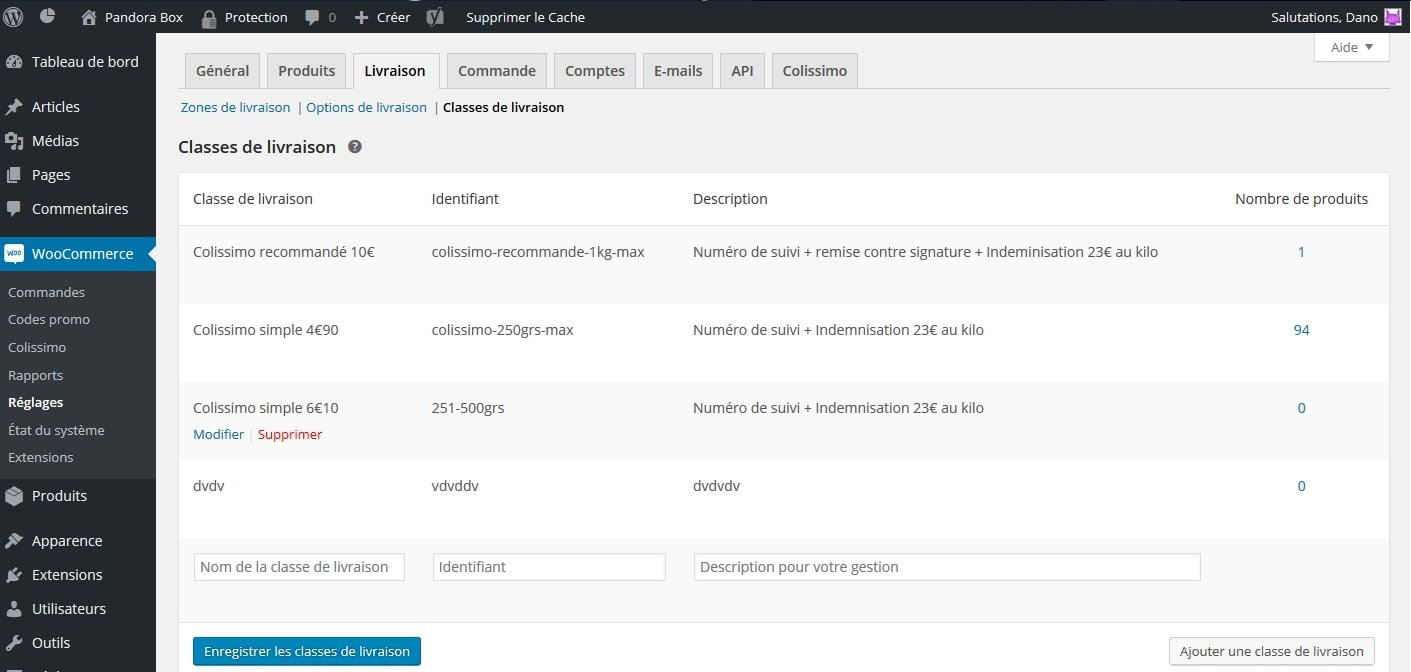Open the Apparence menu in the sidebar
1411x672 pixels.
66,541
